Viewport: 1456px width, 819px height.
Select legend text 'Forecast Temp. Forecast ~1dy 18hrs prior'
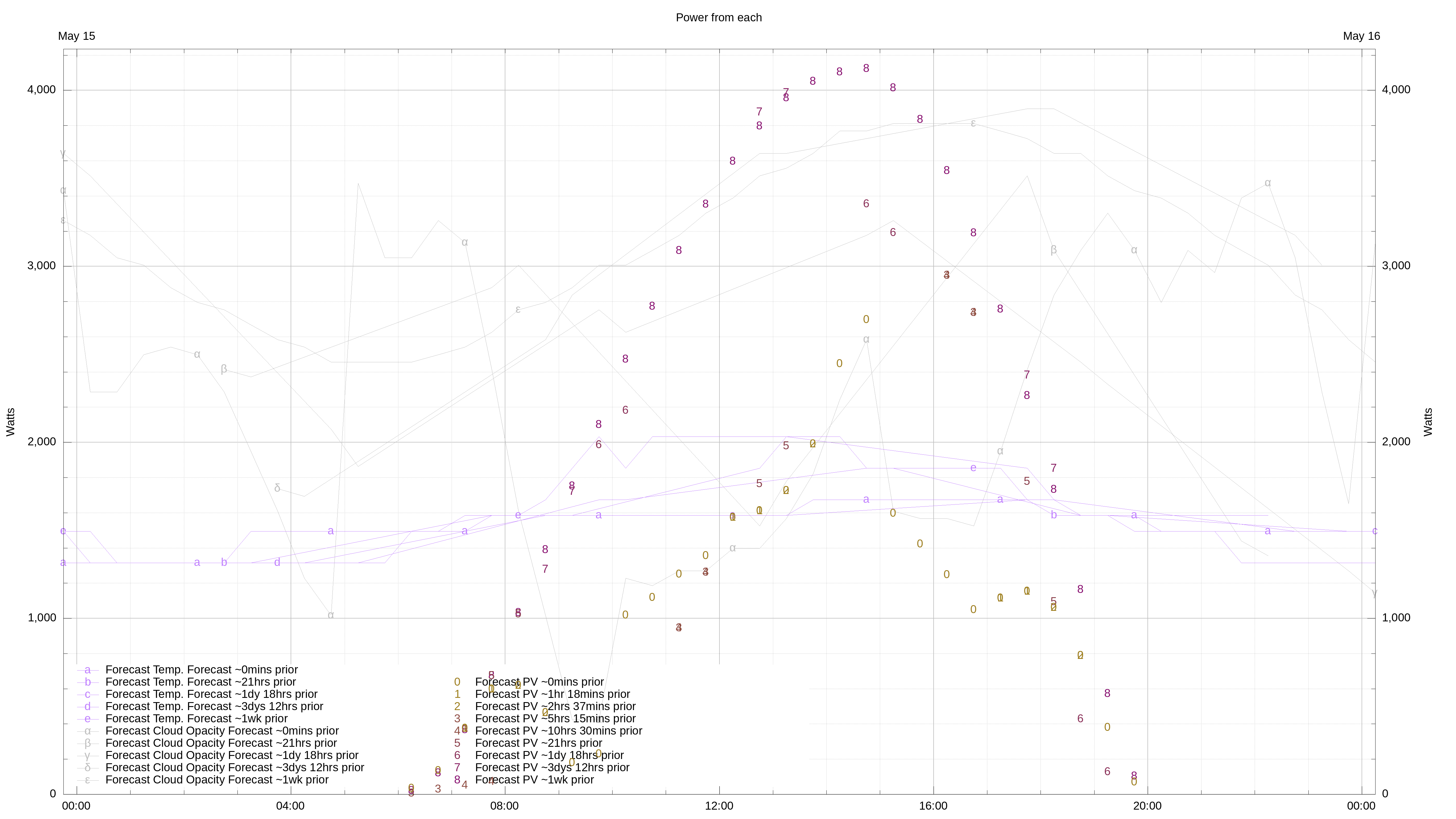click(x=211, y=694)
